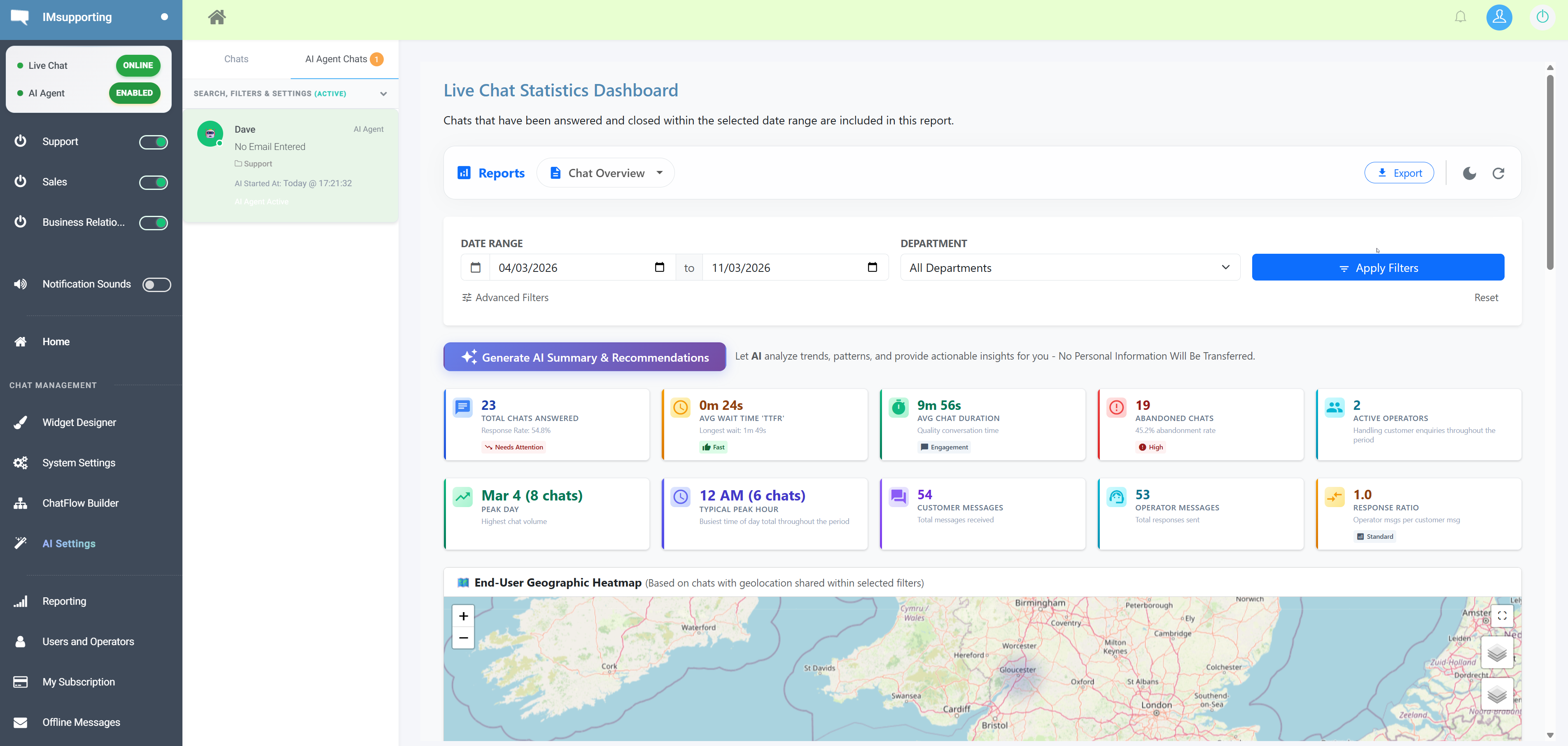Click 'Mar 4 (8 chats)' peak day value
1568x746 pixels.
532,495
